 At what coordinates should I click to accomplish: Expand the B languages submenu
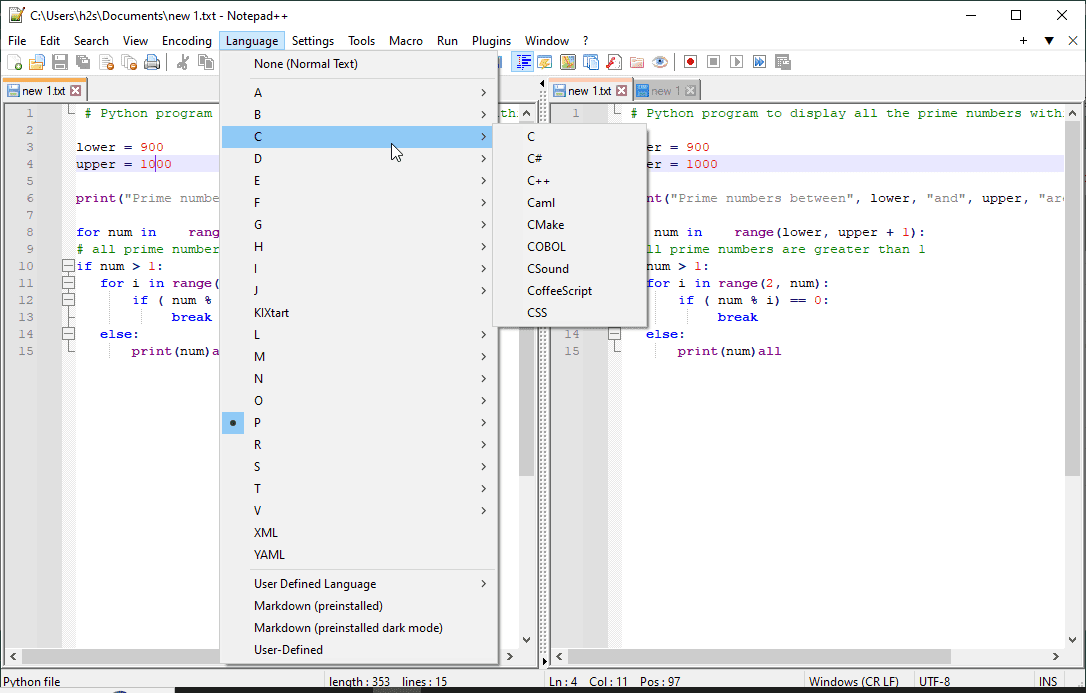(x=359, y=115)
